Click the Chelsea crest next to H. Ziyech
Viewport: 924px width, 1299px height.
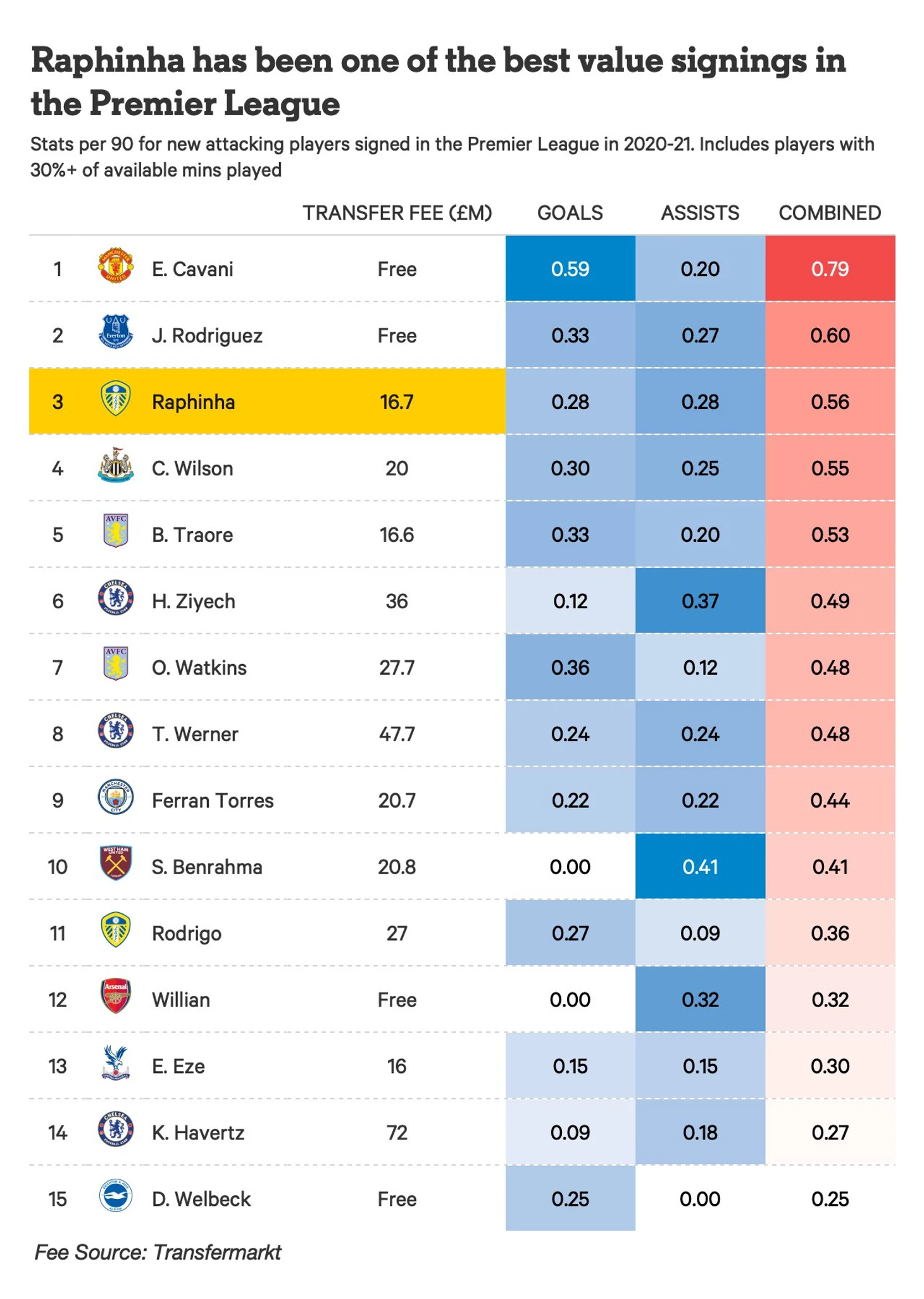click(116, 598)
